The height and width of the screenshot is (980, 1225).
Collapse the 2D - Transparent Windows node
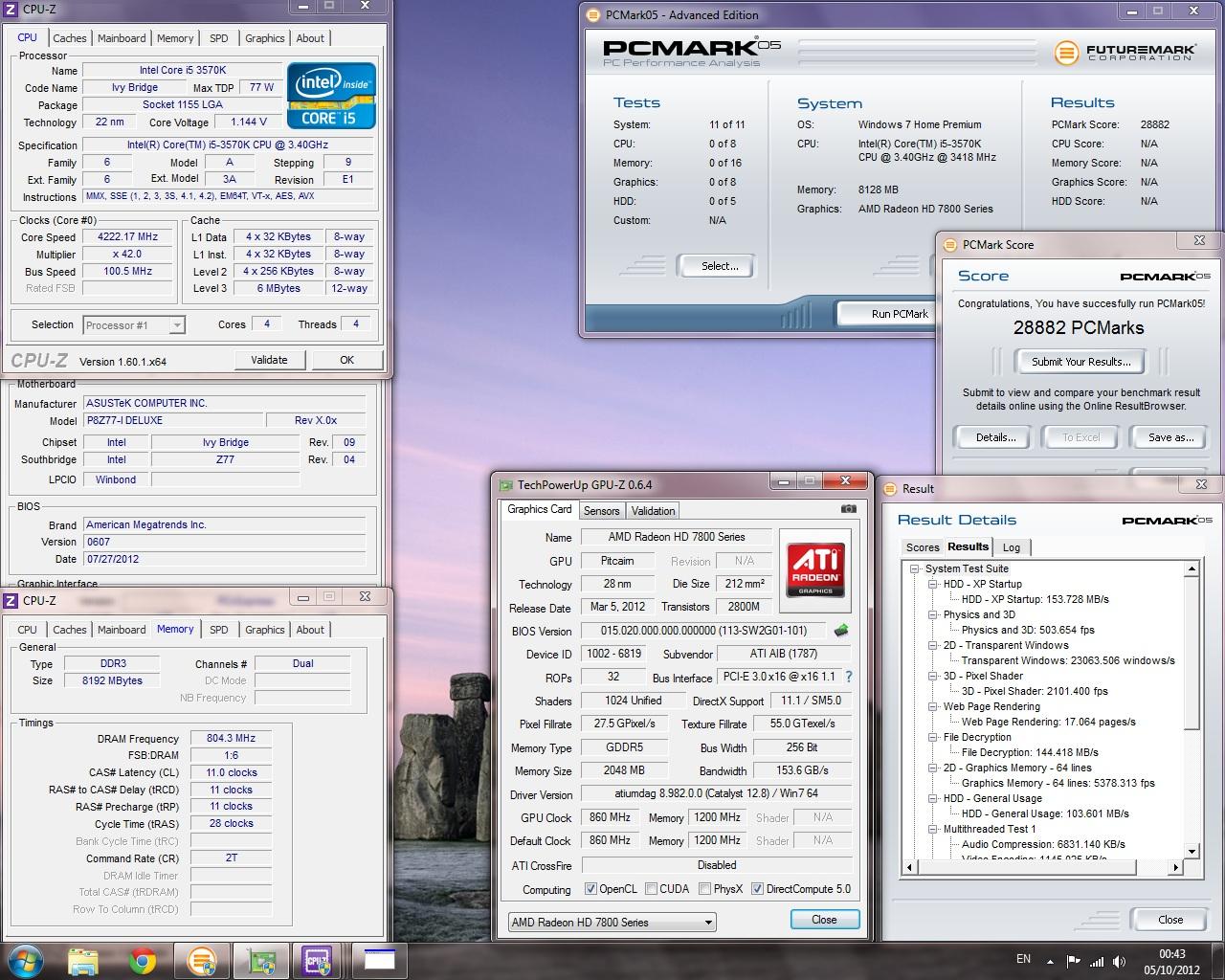[933, 645]
